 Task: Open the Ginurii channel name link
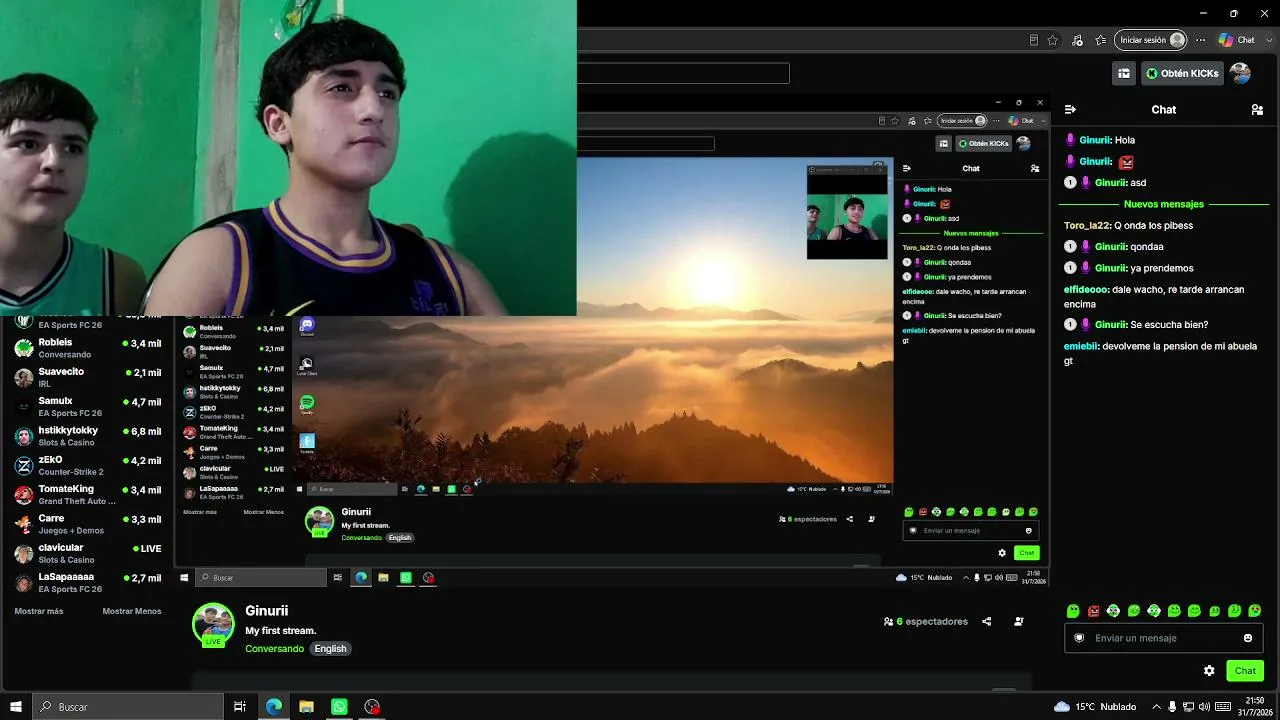[x=267, y=611]
